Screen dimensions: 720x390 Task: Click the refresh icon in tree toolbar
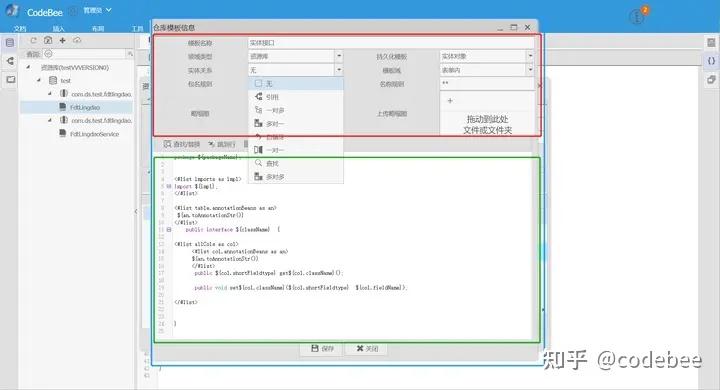tap(33, 40)
